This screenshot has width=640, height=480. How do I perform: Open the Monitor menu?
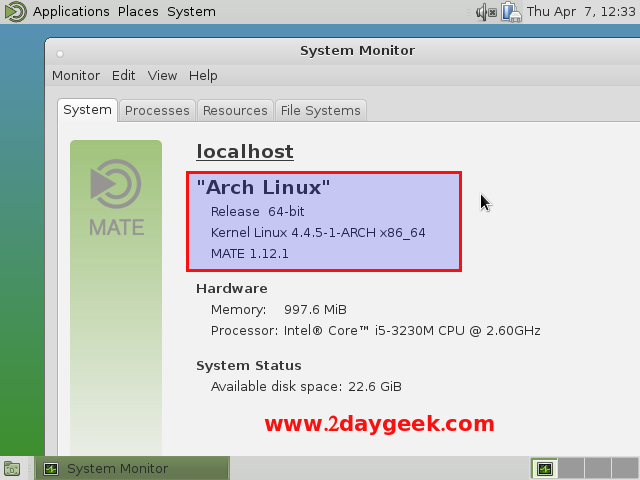(76, 76)
